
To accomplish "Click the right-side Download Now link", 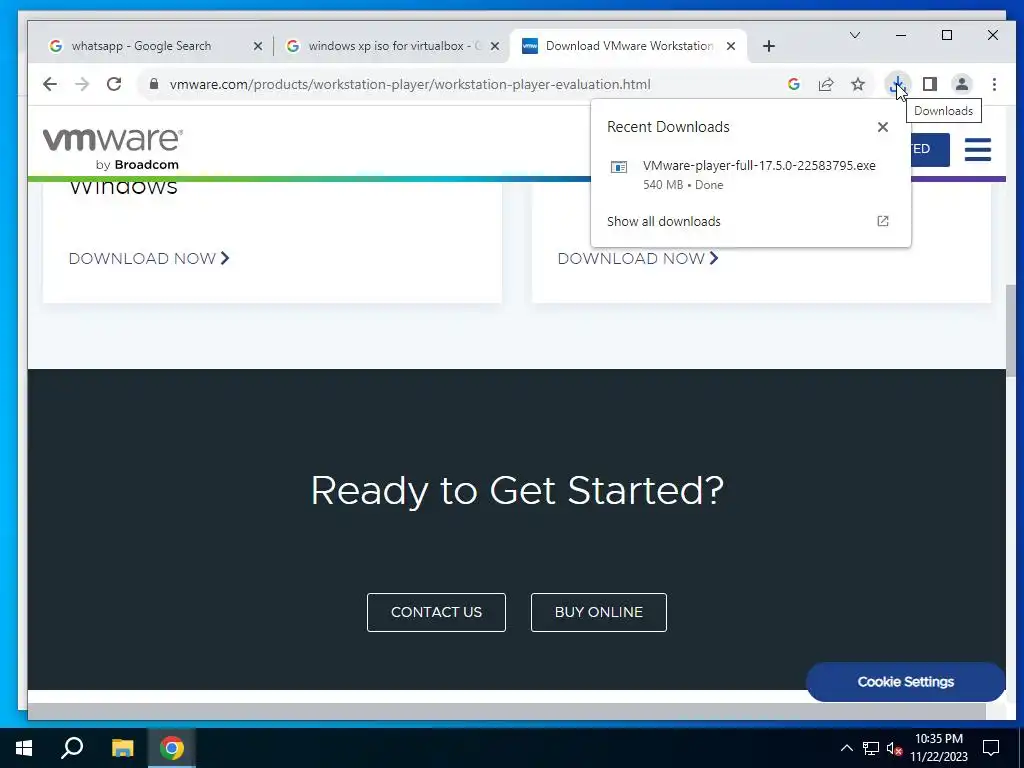I will [x=638, y=259].
